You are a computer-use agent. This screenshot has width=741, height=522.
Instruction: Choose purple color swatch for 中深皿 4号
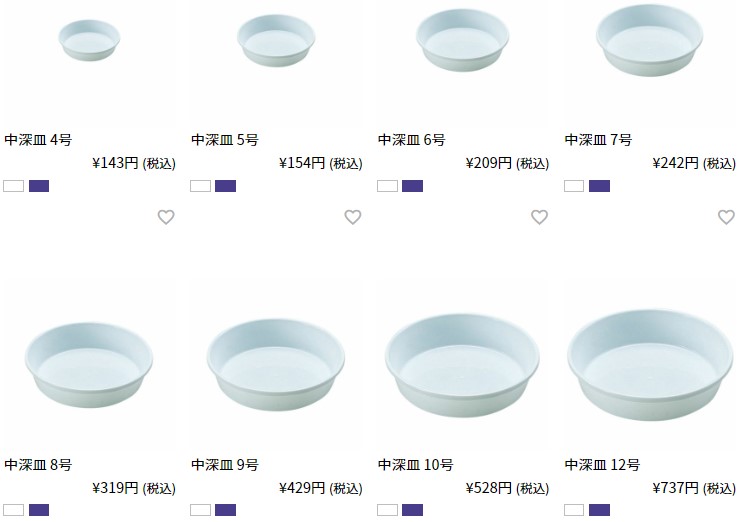pyautogui.click(x=39, y=186)
